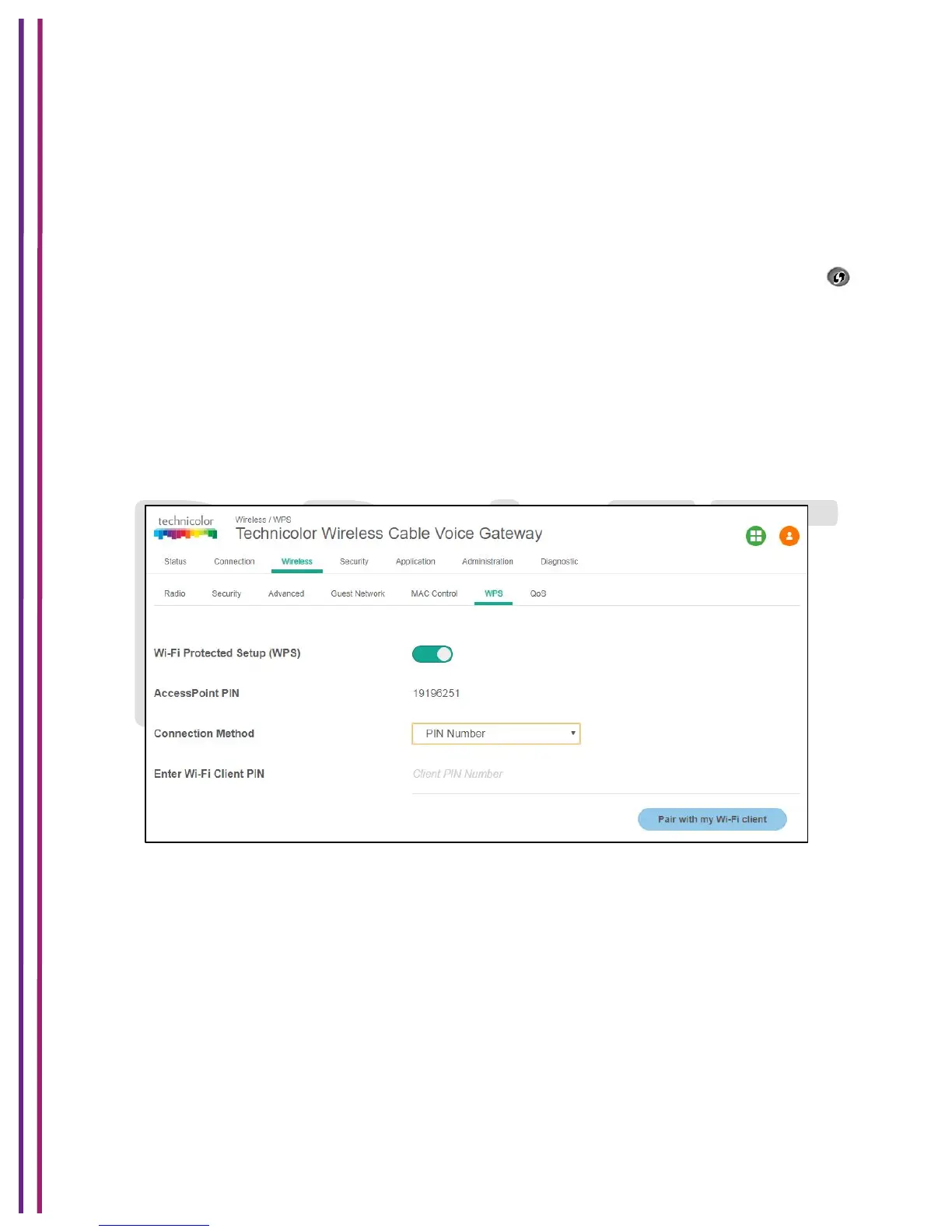The image size is (952, 1232).
Task: Open the Diagnostic tab
Action: (x=559, y=562)
